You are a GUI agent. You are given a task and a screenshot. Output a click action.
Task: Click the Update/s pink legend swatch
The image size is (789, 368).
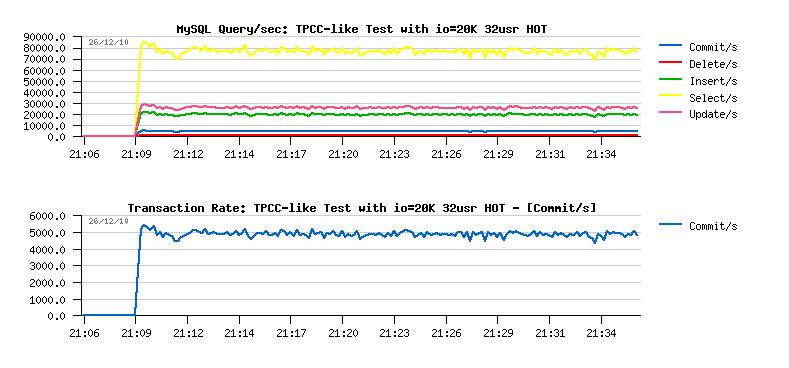(x=670, y=113)
